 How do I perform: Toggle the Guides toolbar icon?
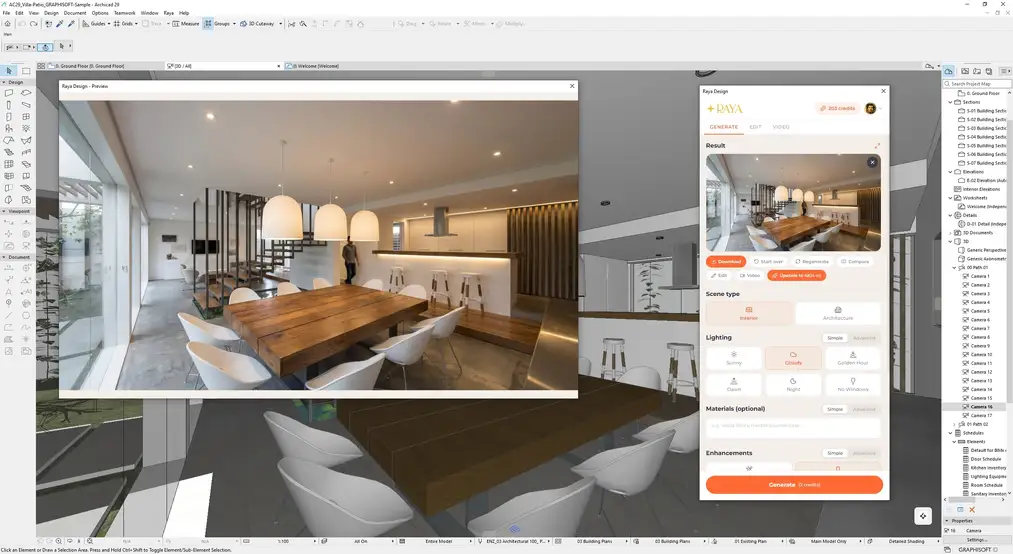[85, 23]
